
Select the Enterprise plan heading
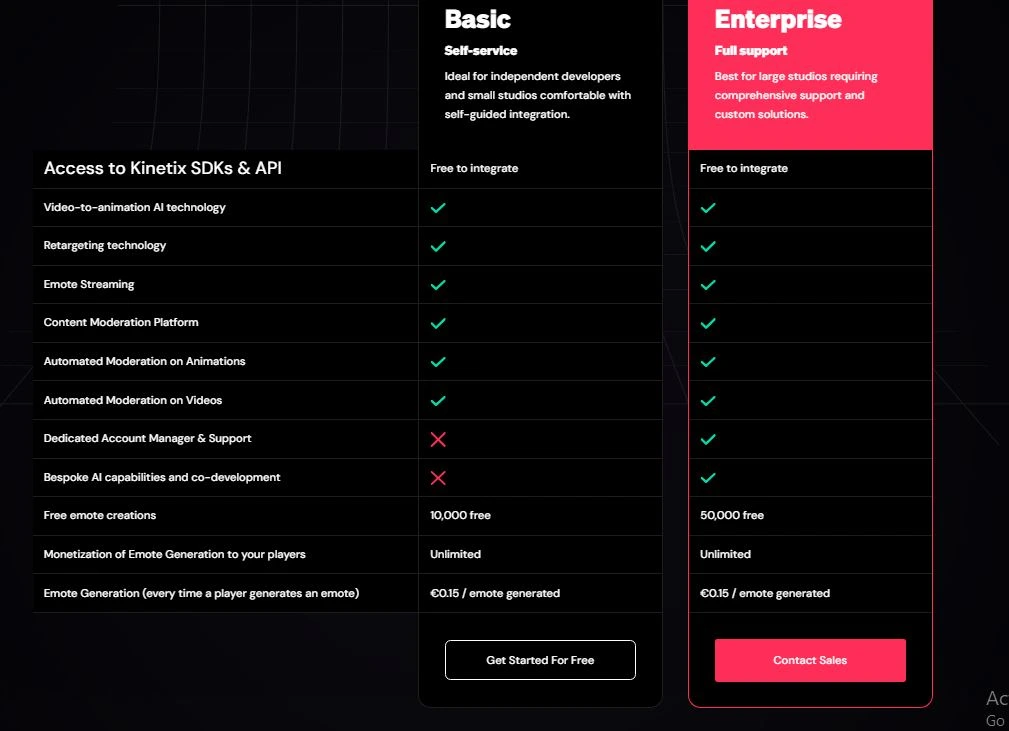pyautogui.click(x=778, y=19)
